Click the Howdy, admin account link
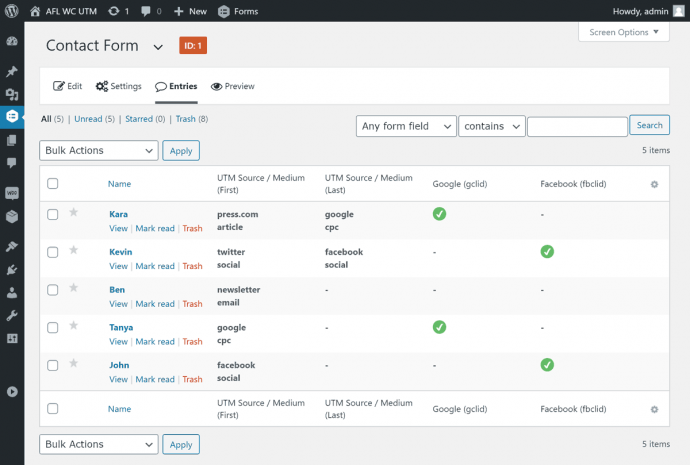Screen dimensions: 690x465 coord(640,11)
